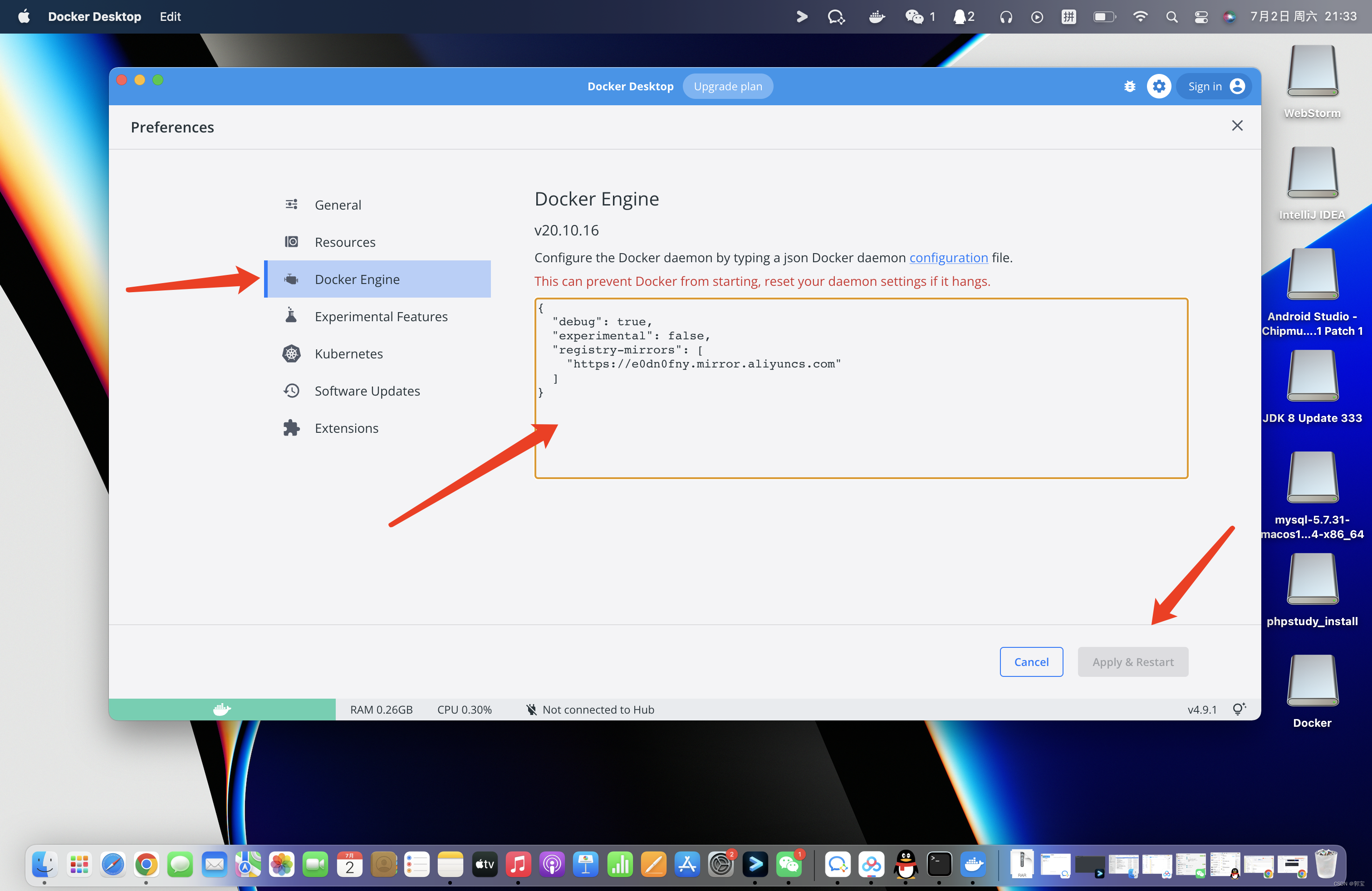Open Launchpad from the Dock
Screen dimensions: 1372x891
coord(78,865)
